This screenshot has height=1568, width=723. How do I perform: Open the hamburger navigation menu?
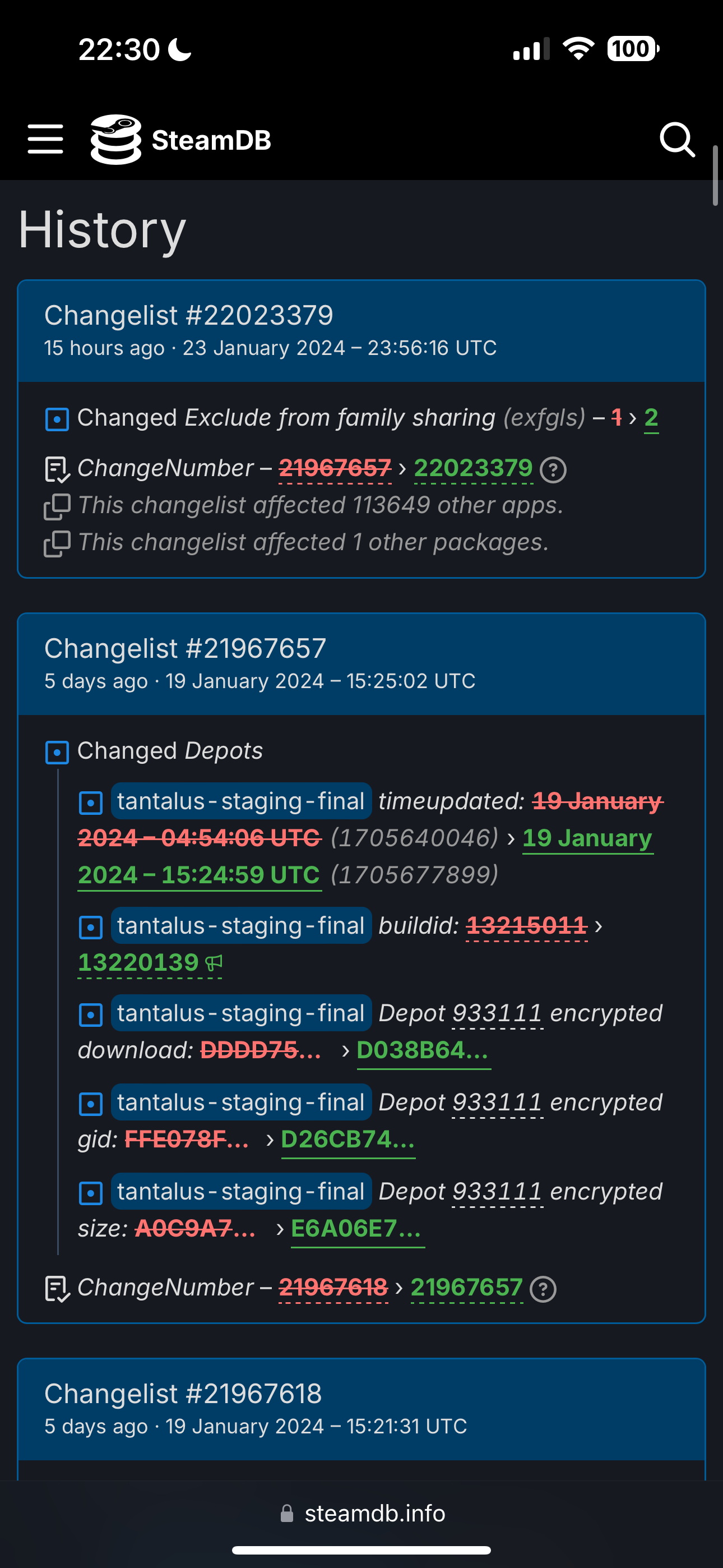tap(45, 140)
